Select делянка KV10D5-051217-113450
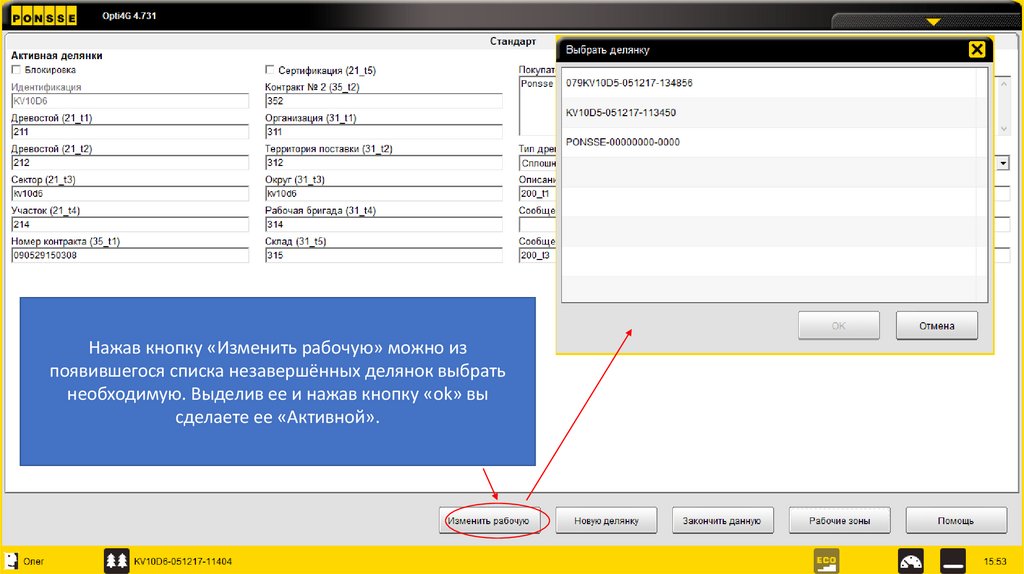 [x=774, y=112]
